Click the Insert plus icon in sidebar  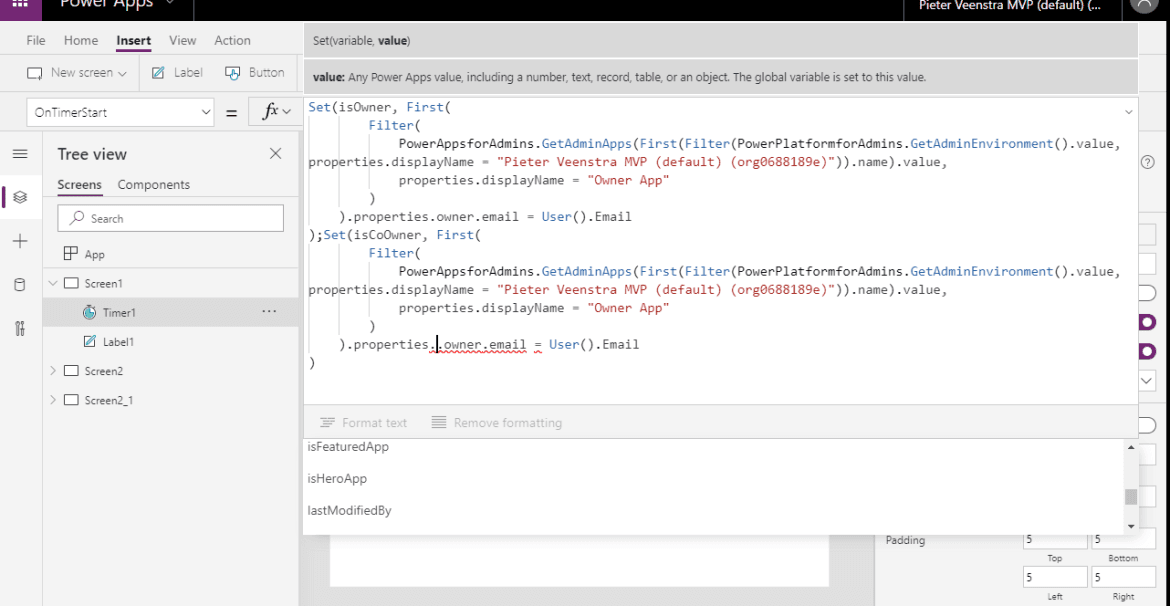point(20,241)
